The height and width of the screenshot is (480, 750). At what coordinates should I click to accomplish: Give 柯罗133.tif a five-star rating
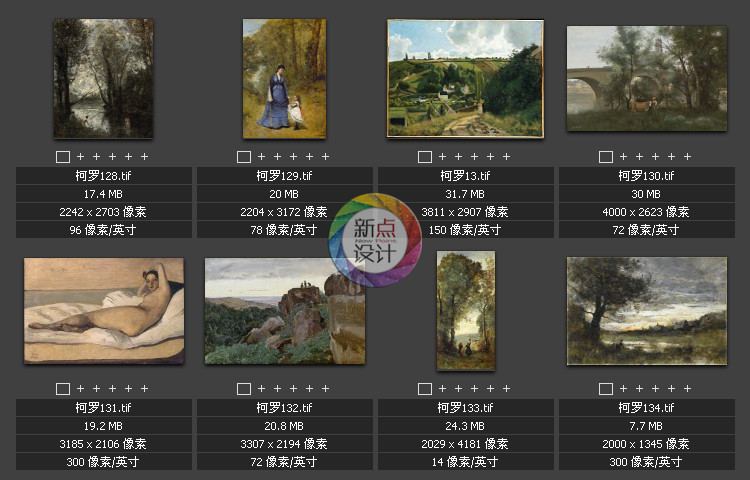pos(507,389)
